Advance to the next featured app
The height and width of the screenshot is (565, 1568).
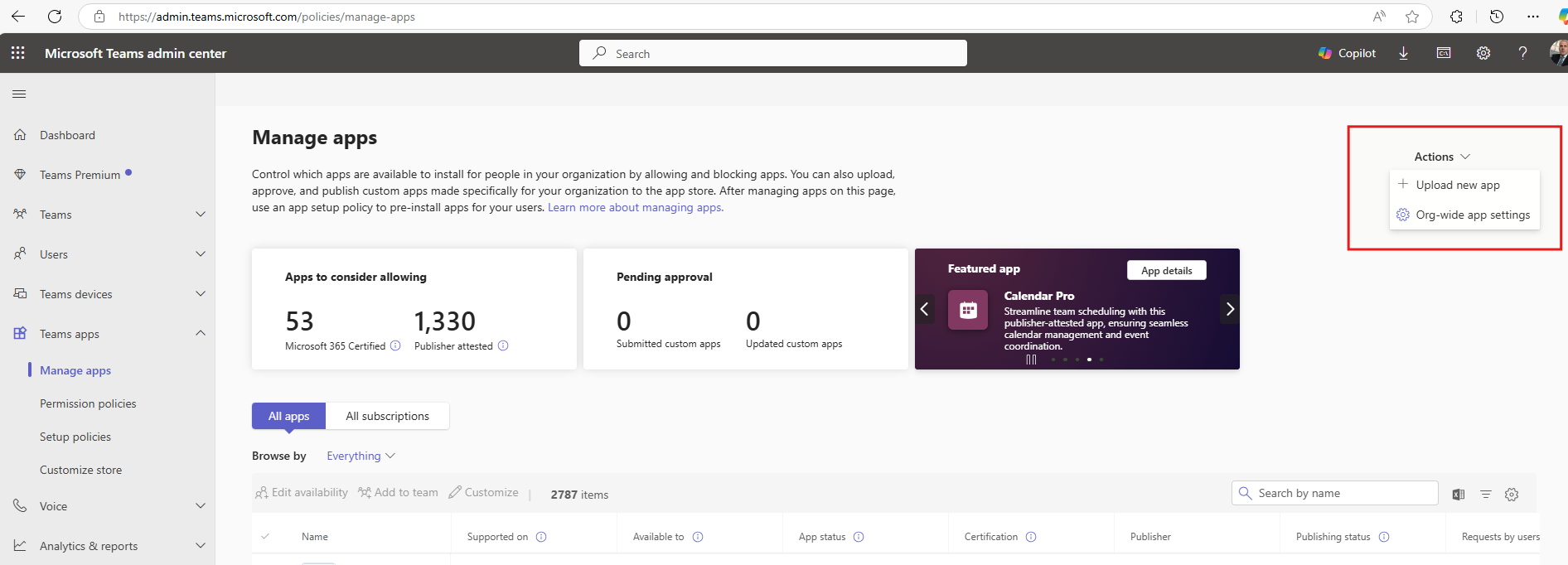1230,309
